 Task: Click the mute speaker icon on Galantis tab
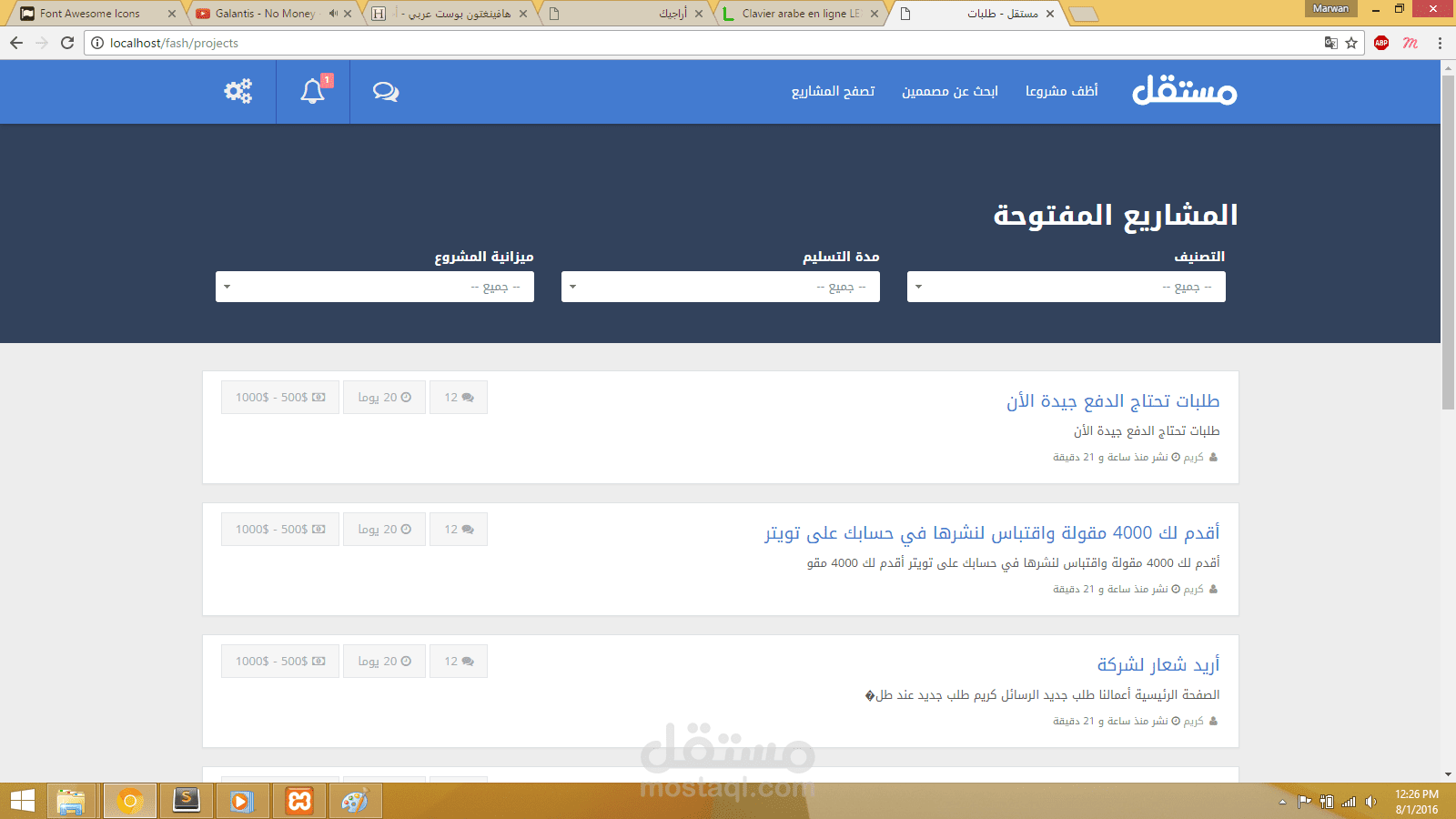pos(333,14)
